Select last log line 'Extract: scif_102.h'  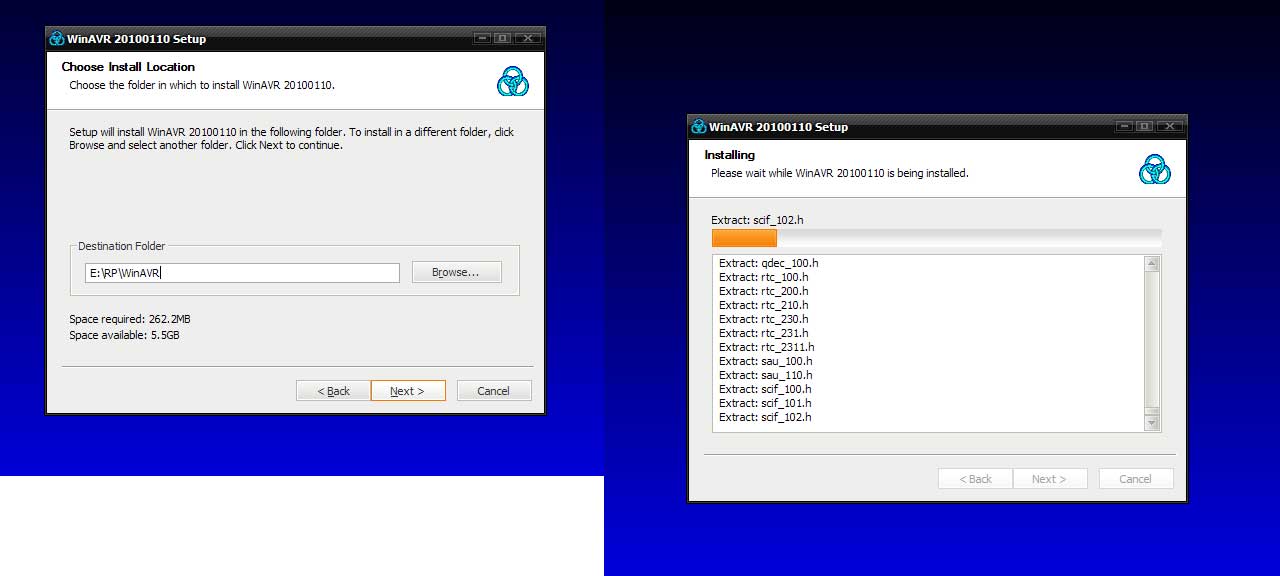[x=765, y=417]
